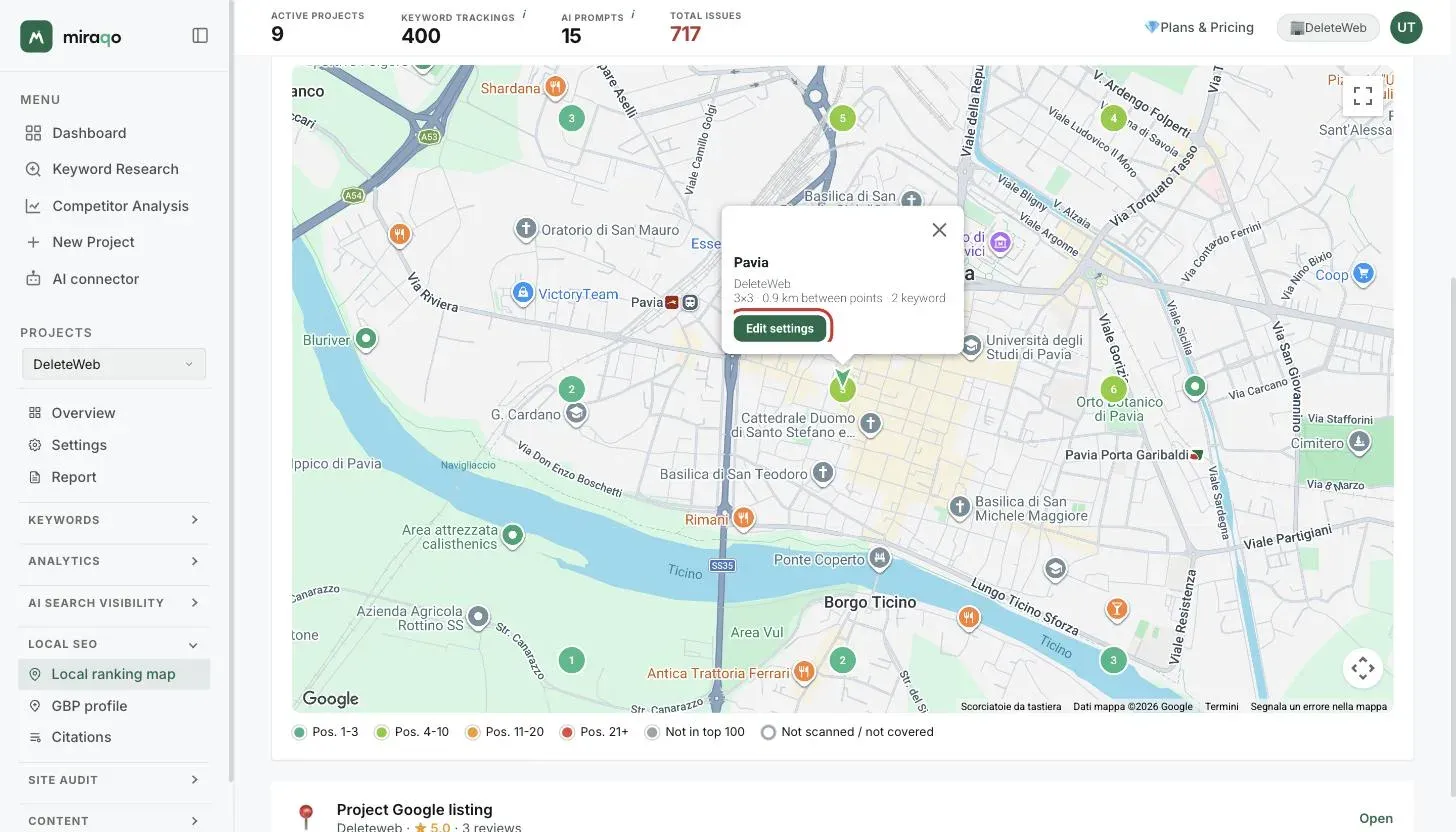Click Università degli Studi di Pavia marker
The width and height of the screenshot is (1456, 832).
tap(971, 346)
